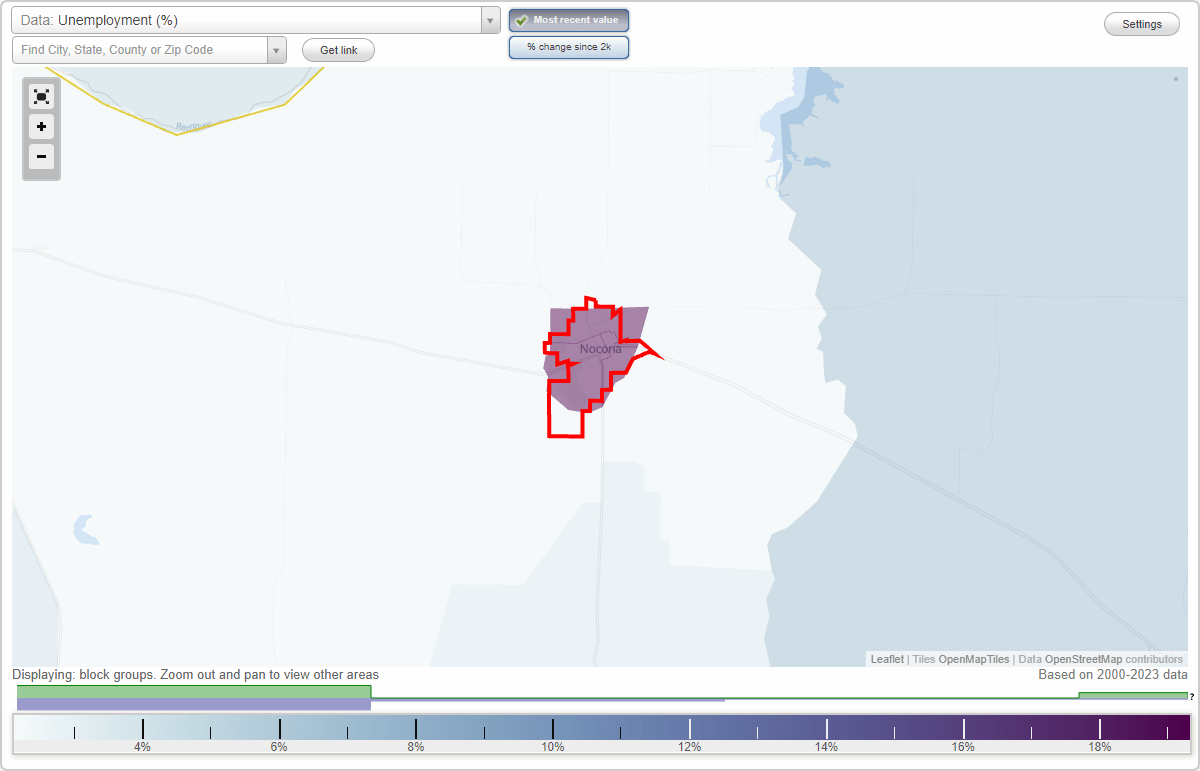The height and width of the screenshot is (771, 1200).
Task: Click the full-extent map view icon
Action: (41, 96)
